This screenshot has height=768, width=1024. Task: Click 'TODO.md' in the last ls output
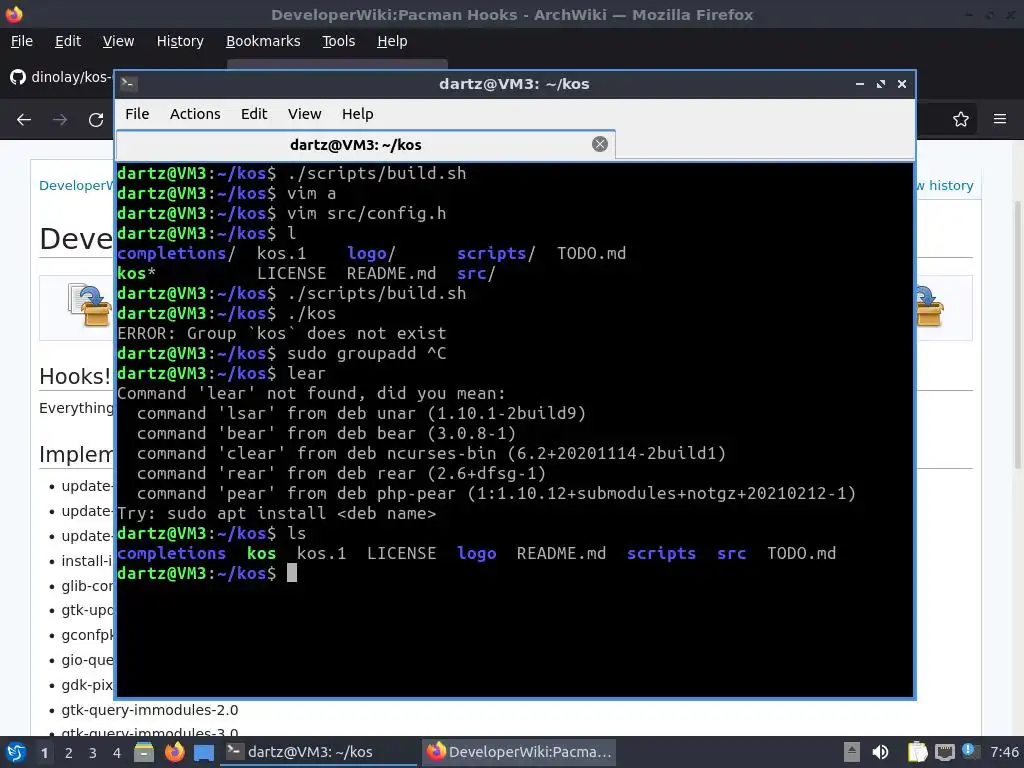coord(801,554)
